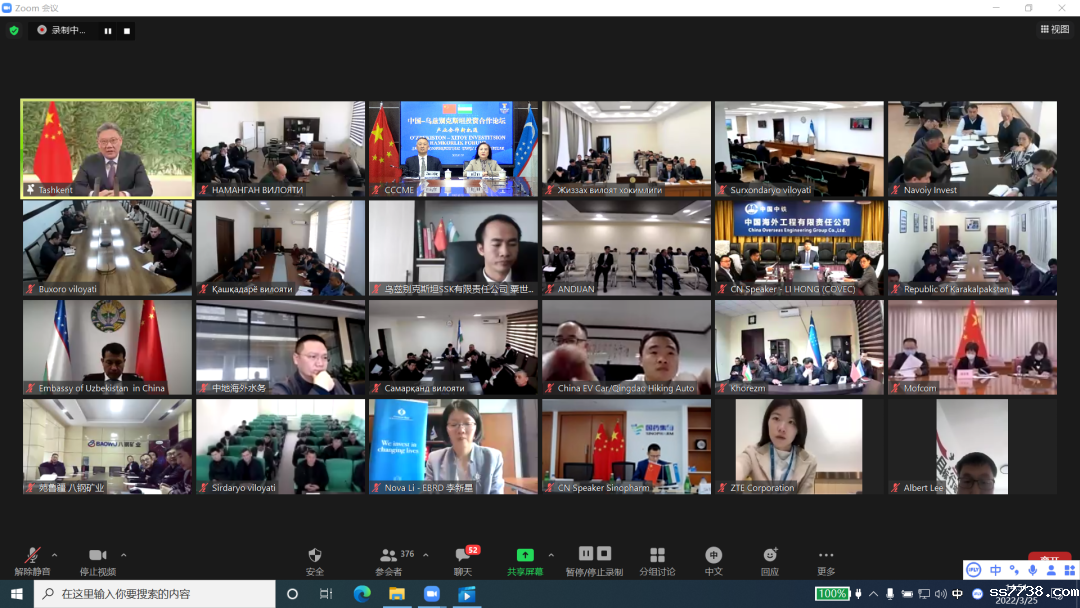Open the Reactions (回应) menu
This screenshot has width=1080, height=608.
click(x=770, y=555)
